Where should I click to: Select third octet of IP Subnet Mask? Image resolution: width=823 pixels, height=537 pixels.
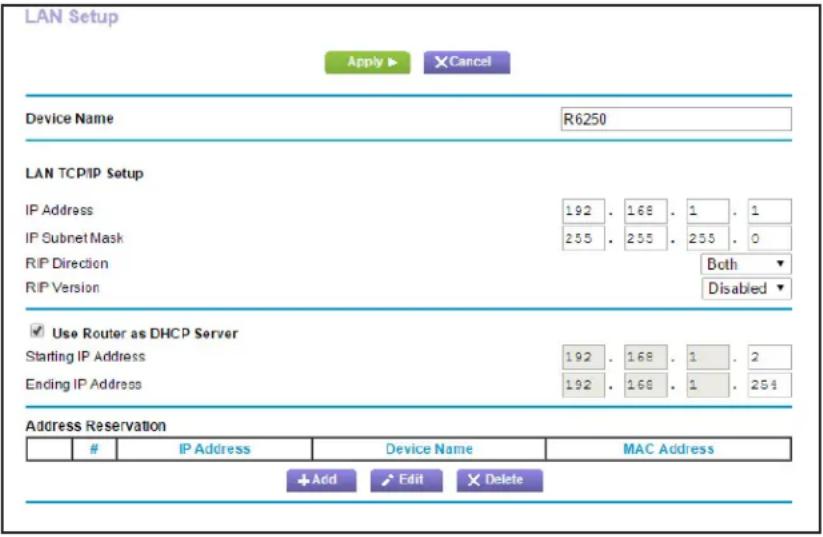(708, 238)
